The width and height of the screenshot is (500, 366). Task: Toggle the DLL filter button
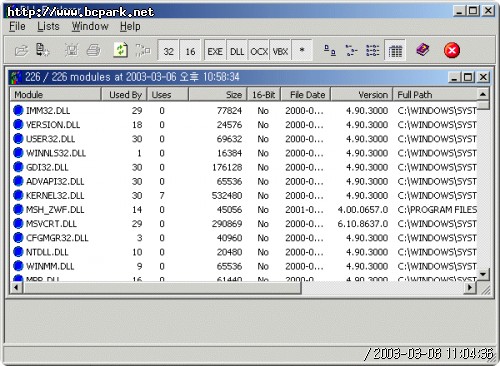coord(237,51)
